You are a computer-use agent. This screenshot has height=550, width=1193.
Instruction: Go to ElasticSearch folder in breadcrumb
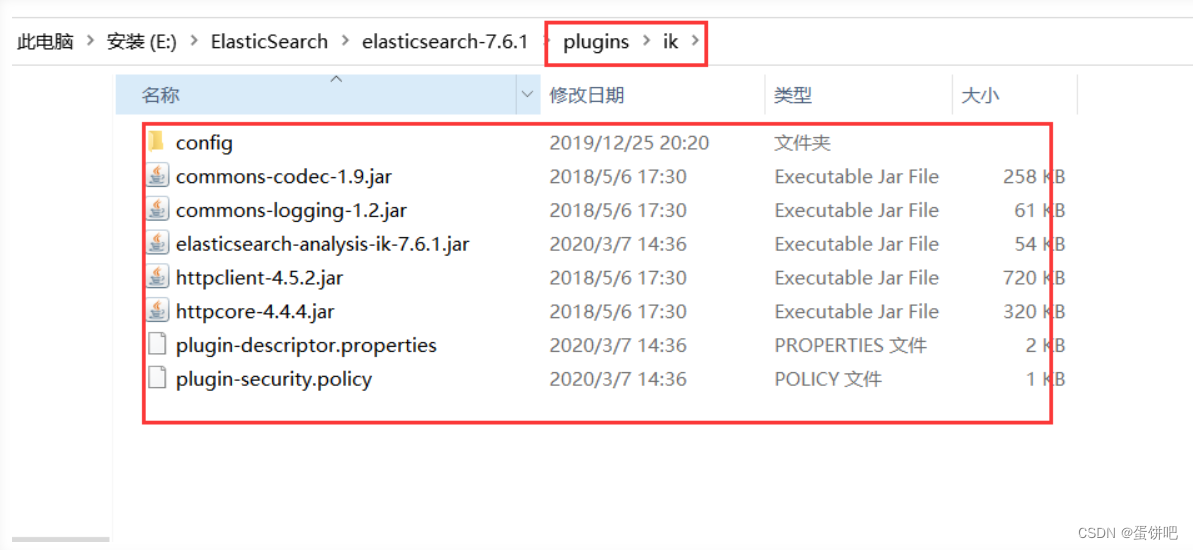pos(269,41)
